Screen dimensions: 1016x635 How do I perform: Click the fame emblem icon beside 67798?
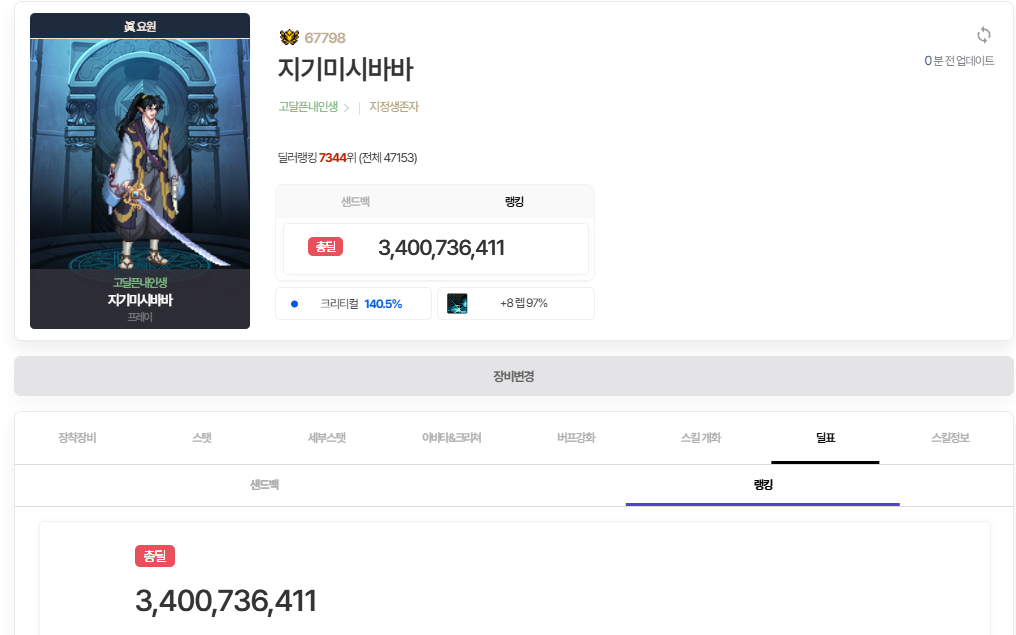coord(289,38)
